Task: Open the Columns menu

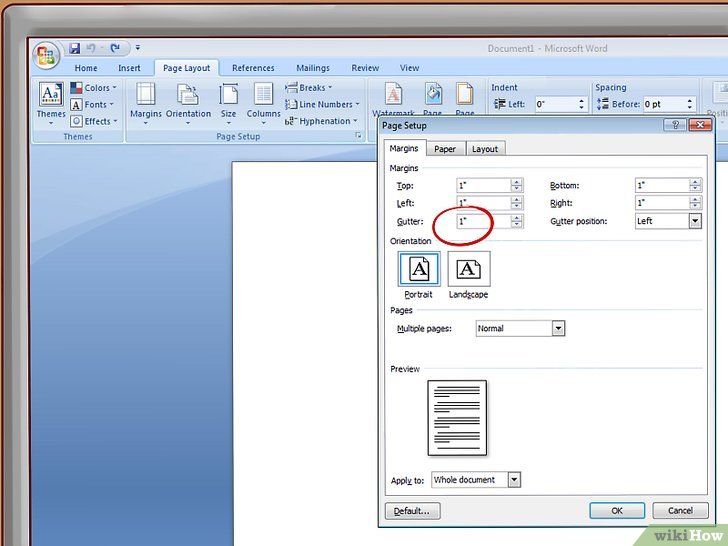Action: pyautogui.click(x=263, y=104)
